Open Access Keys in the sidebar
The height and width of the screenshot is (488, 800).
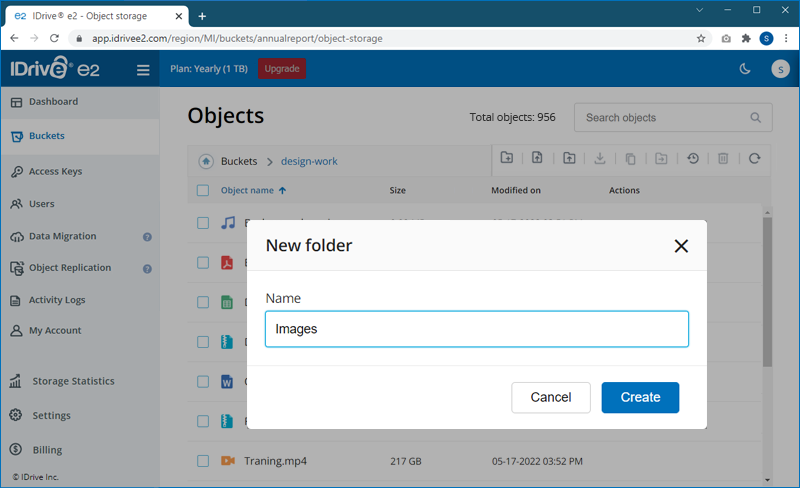pos(55,171)
